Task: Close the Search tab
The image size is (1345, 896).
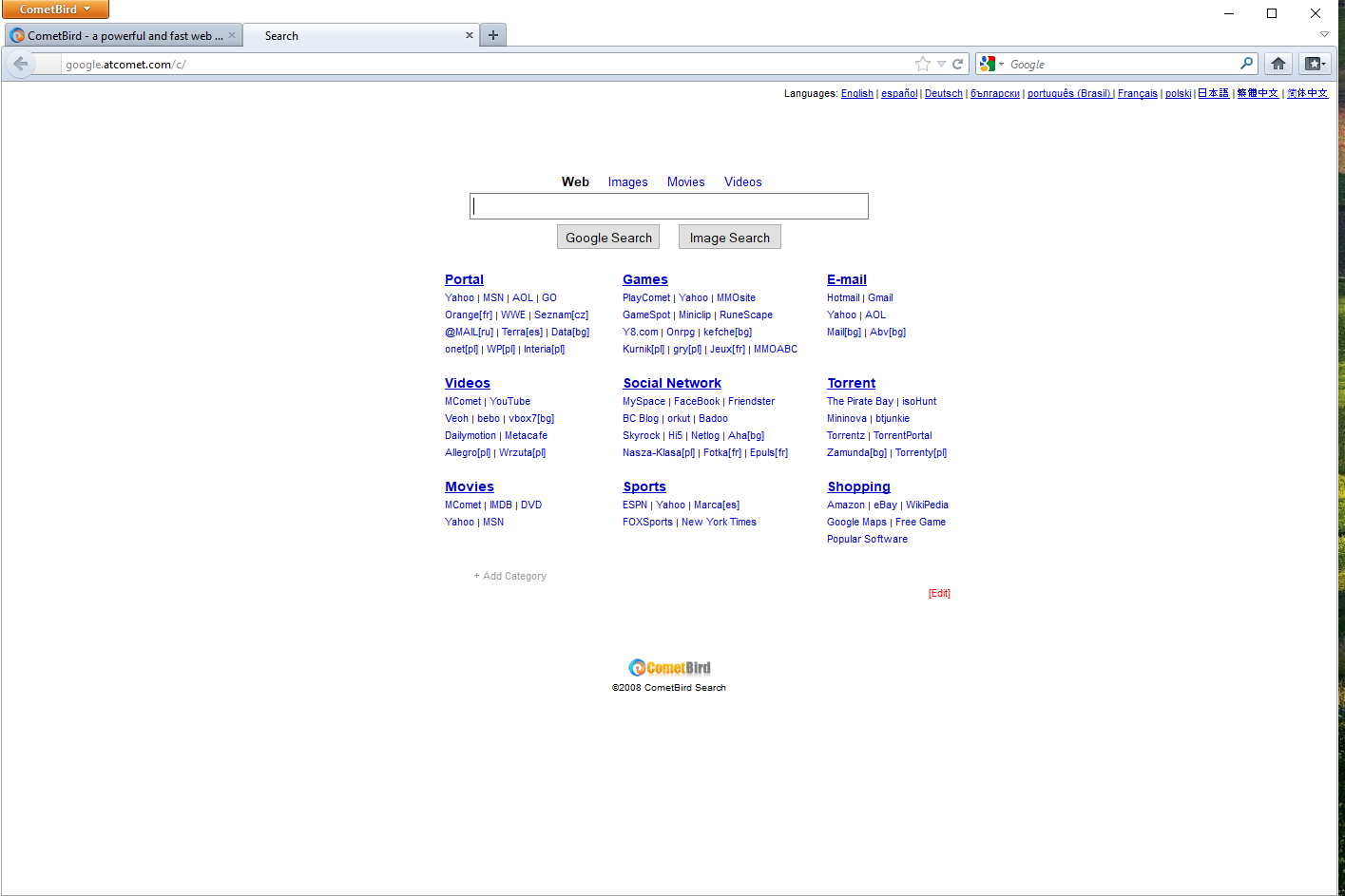Action: (469, 35)
